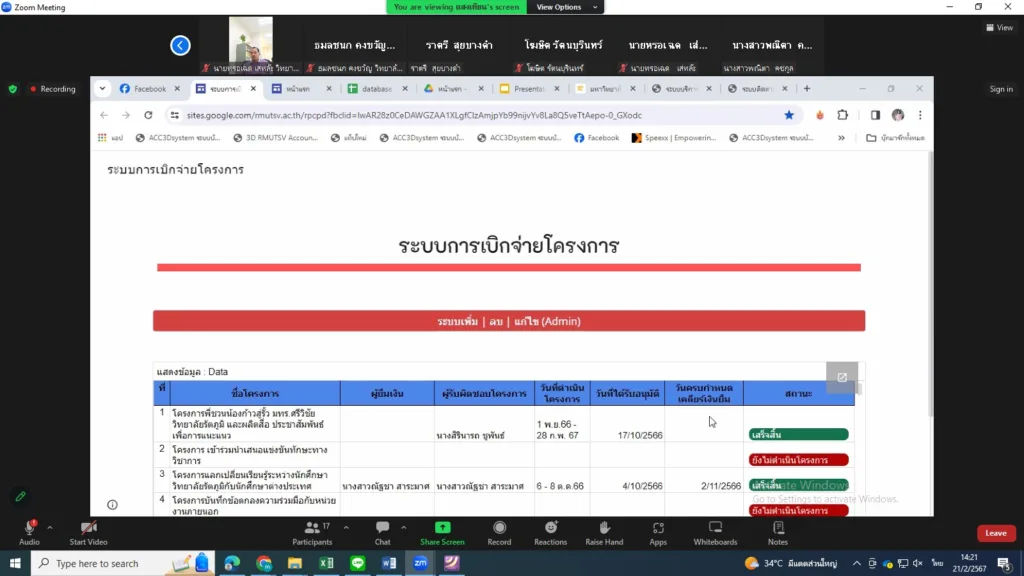Click the Record button in Zoom
This screenshot has height=576, width=1024.
[499, 532]
